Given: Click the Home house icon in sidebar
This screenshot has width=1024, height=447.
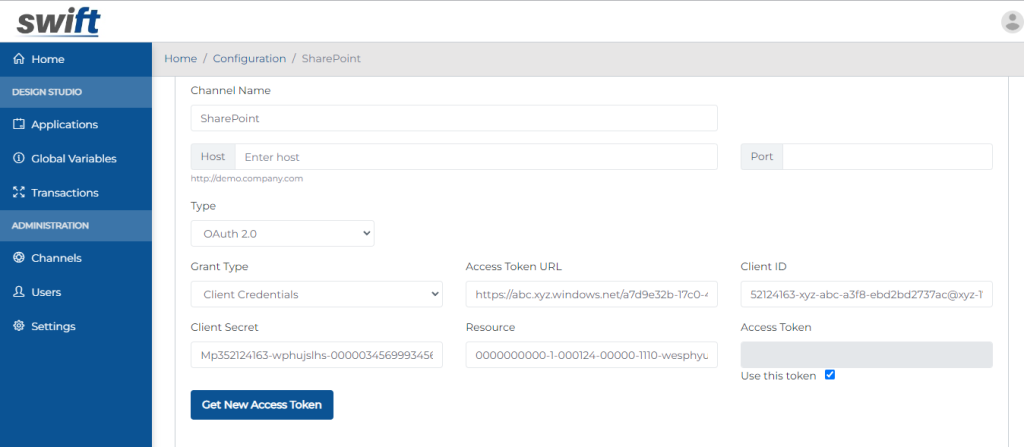Looking at the screenshot, I should tap(18, 59).
